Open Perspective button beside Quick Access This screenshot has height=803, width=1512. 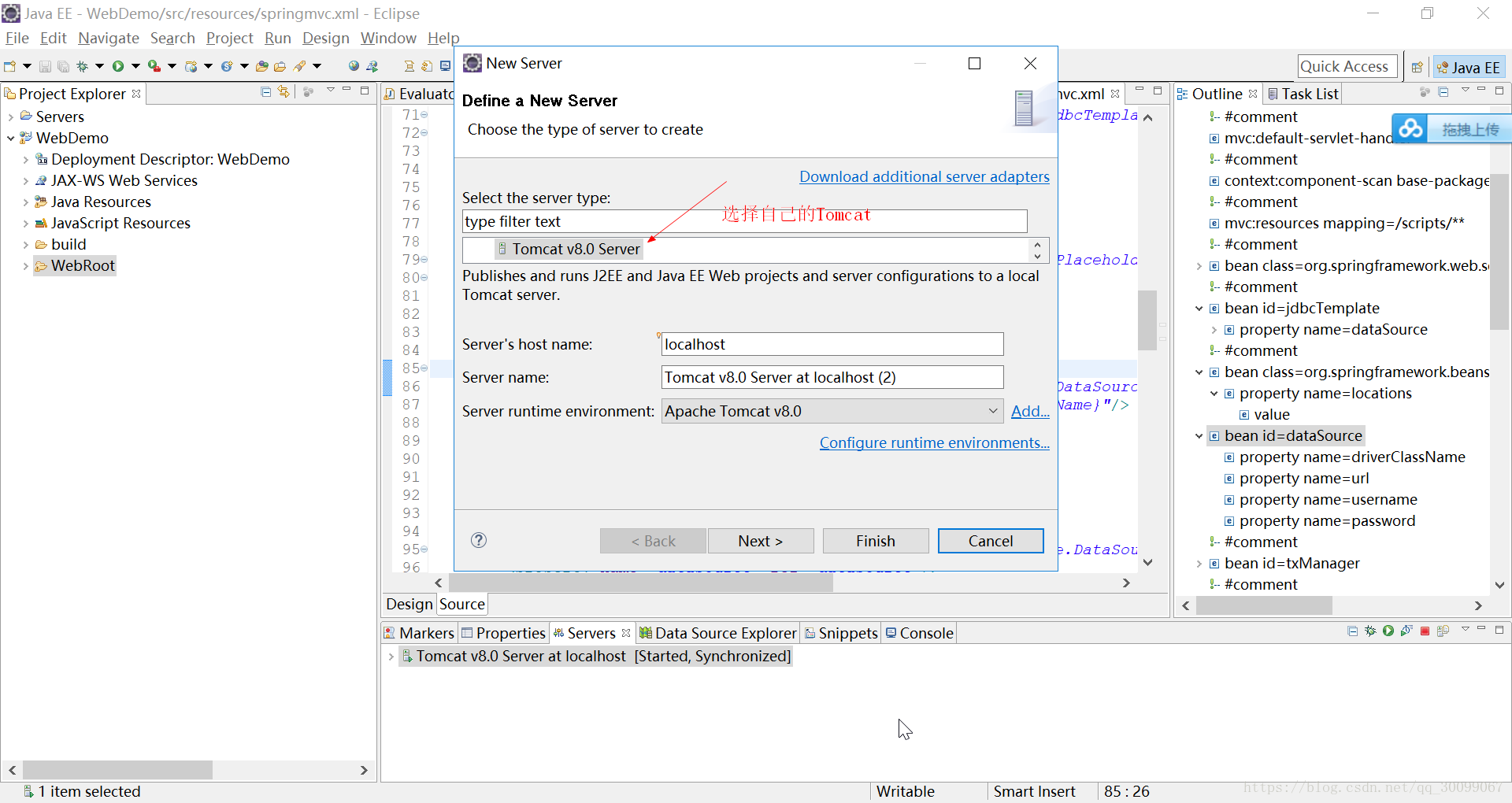pyautogui.click(x=1417, y=67)
